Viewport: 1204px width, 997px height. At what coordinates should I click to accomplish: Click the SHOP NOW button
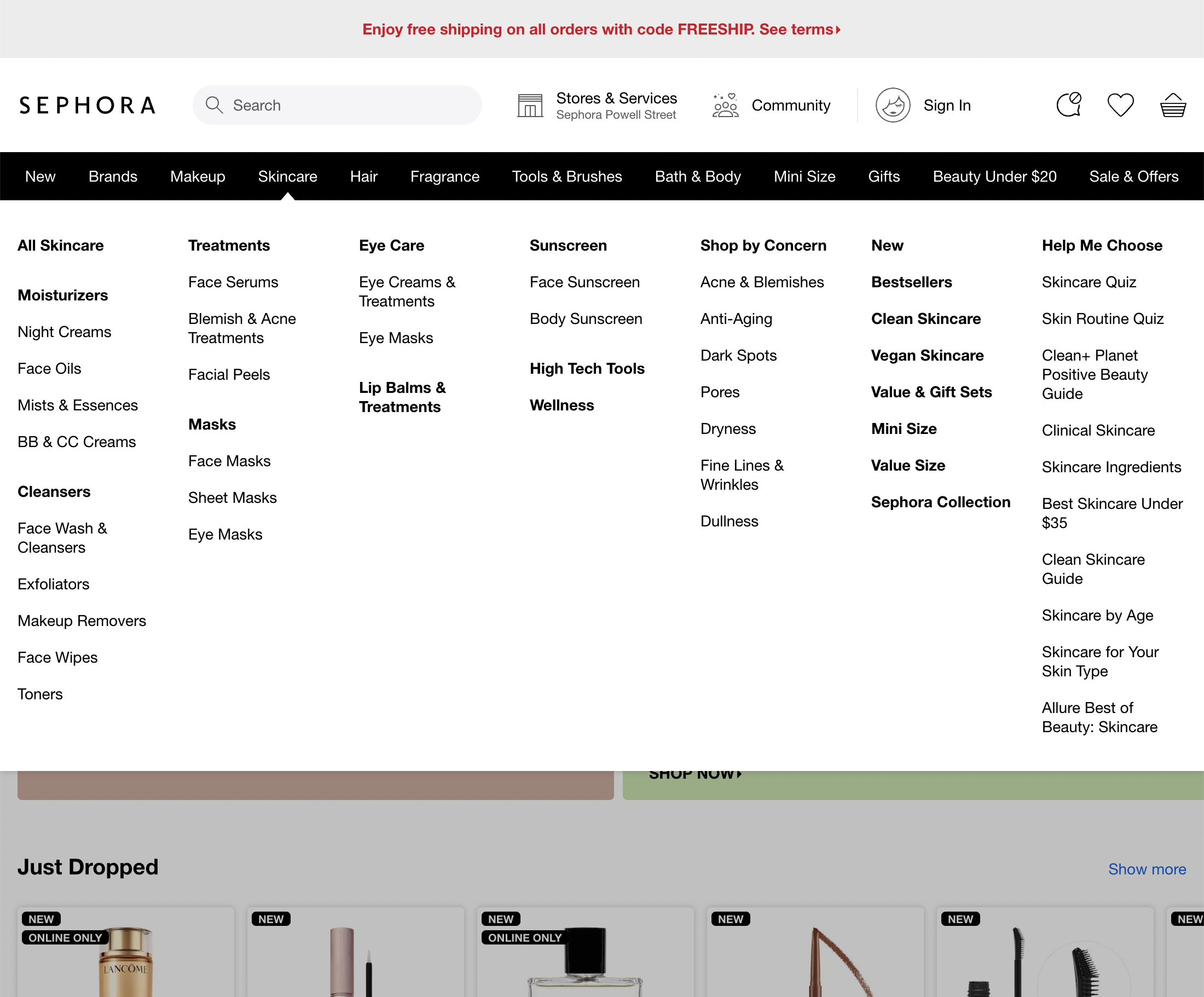tap(696, 773)
